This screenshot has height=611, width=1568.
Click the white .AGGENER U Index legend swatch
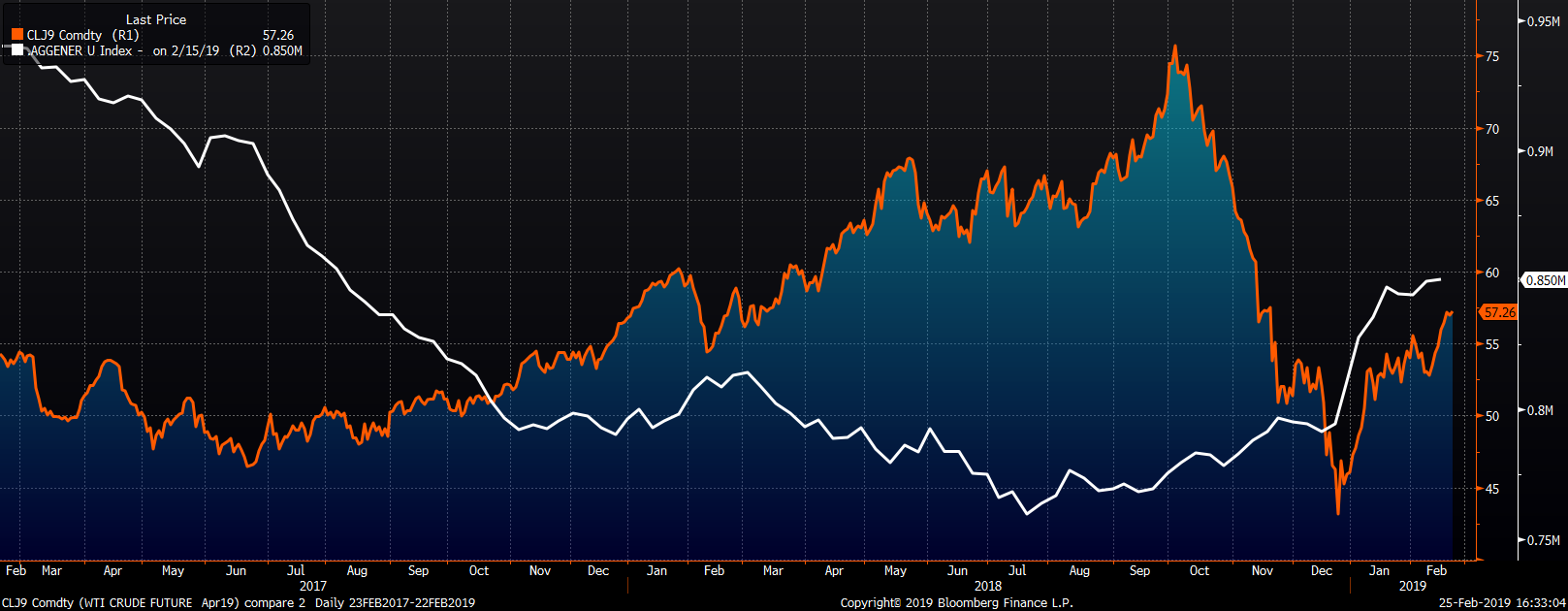(17, 50)
